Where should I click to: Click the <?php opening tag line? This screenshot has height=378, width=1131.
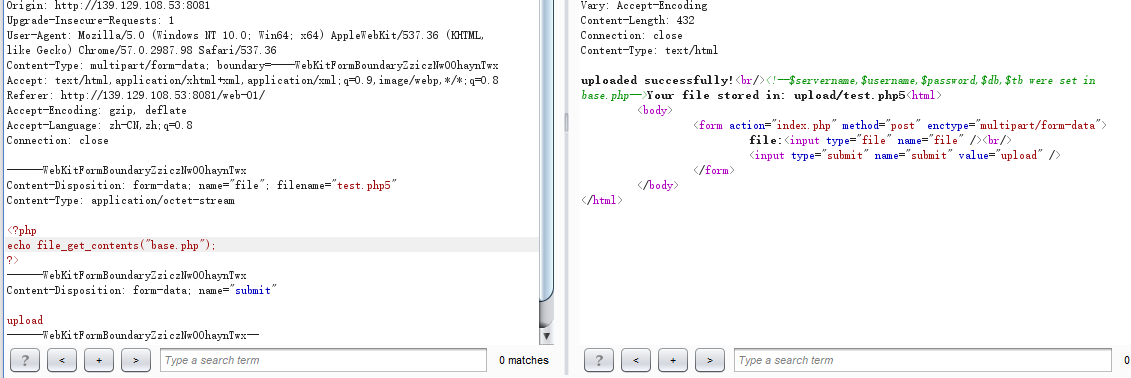point(22,231)
